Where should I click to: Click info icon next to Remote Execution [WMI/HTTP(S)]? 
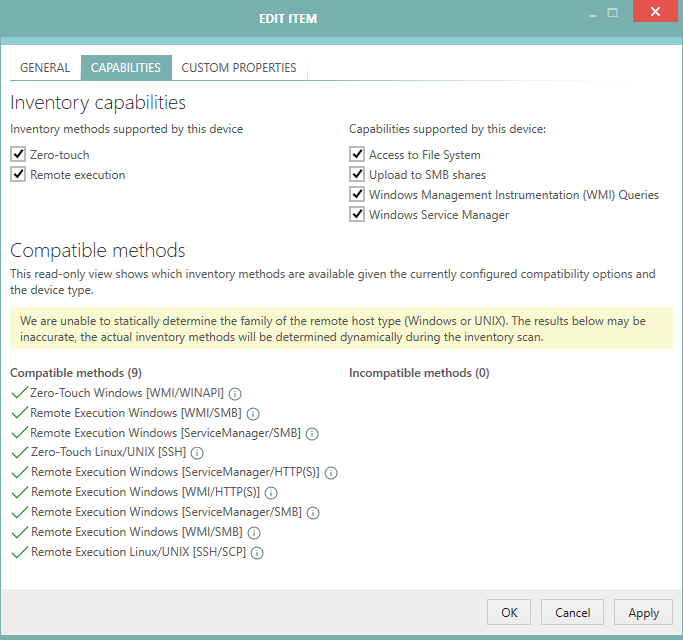271,493
